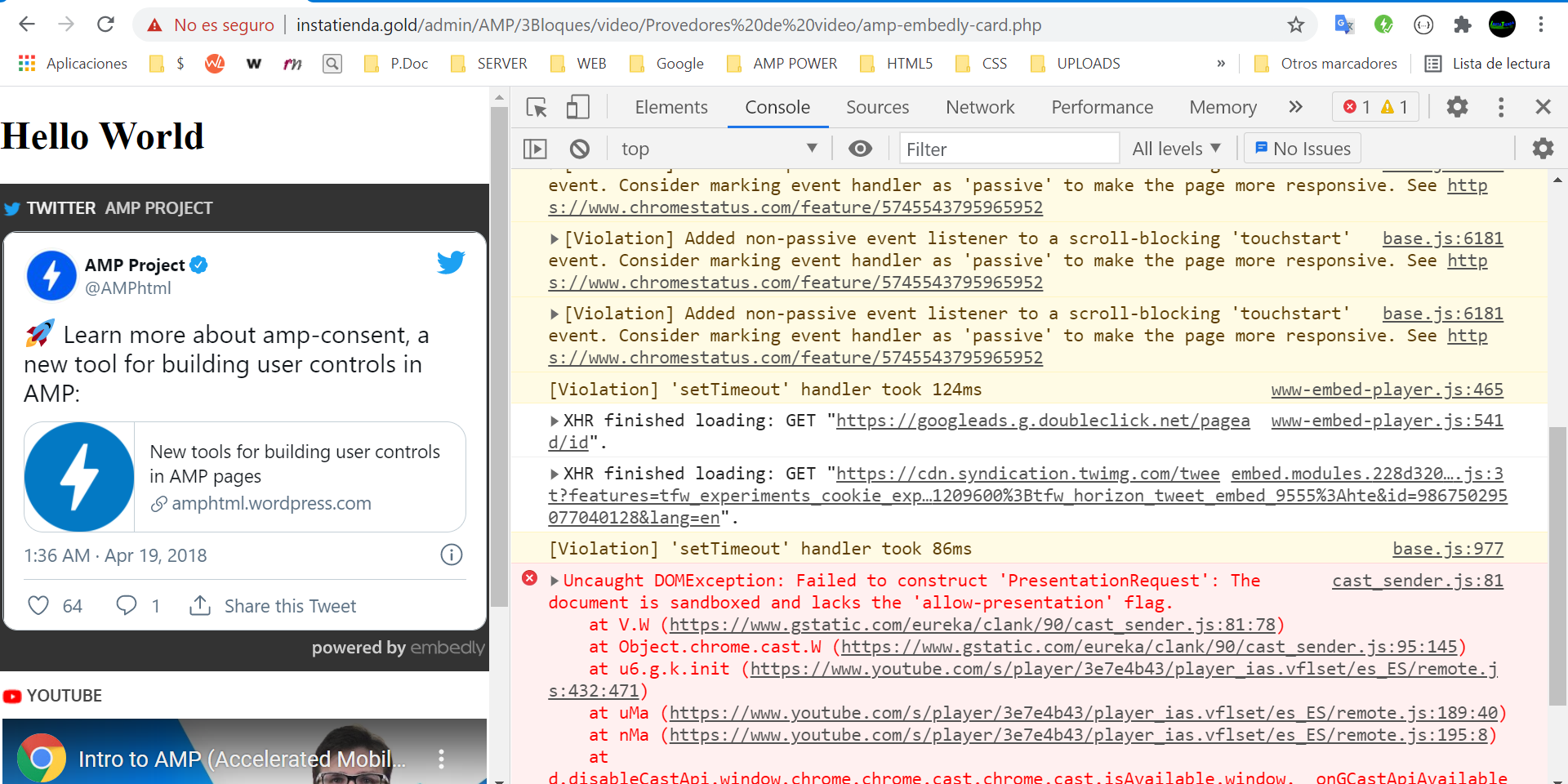Open the DevTools Settings gear
Screen dimensions: 1568x784
[1458, 107]
